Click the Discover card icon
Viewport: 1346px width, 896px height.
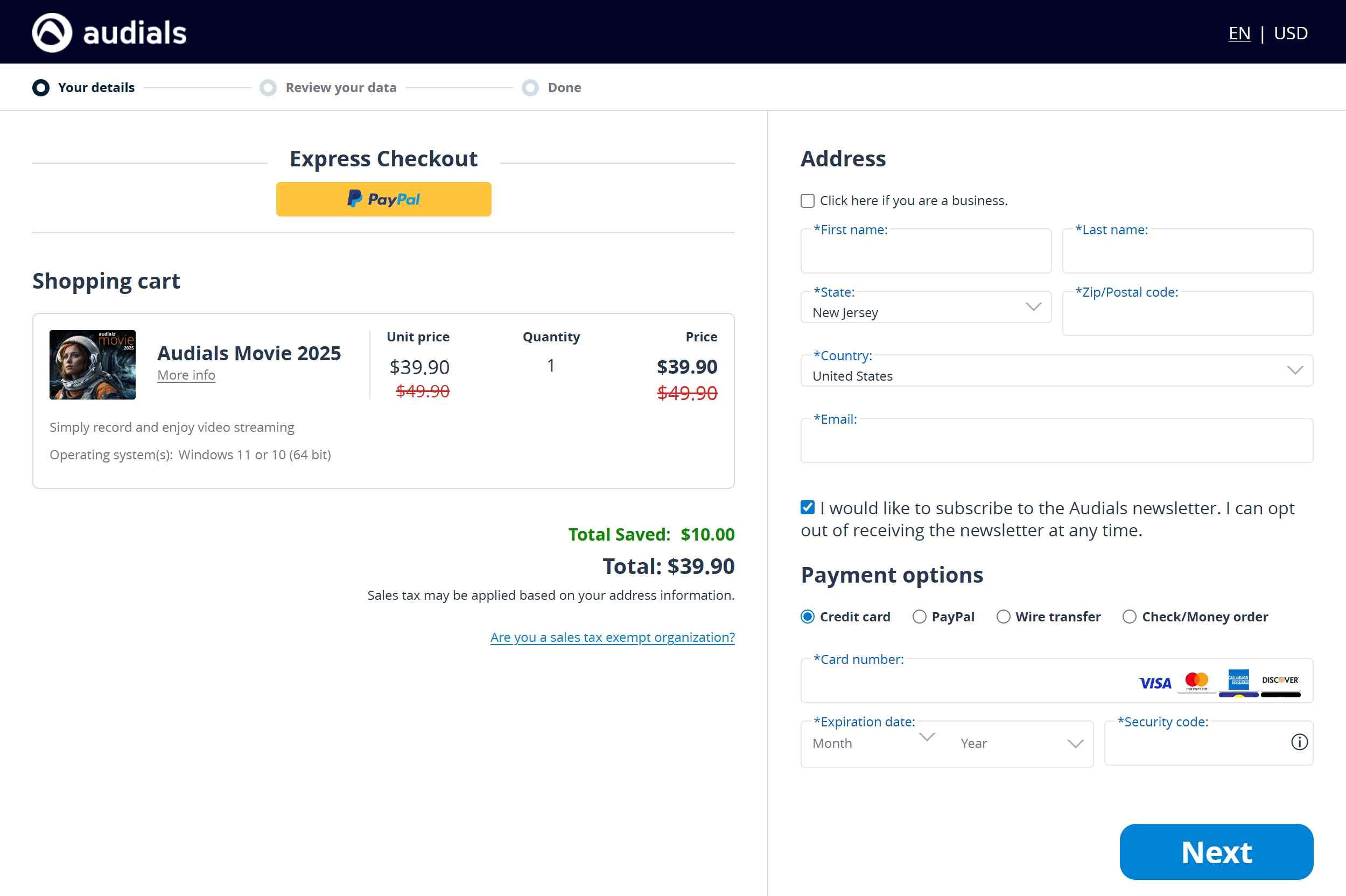[x=1280, y=681]
